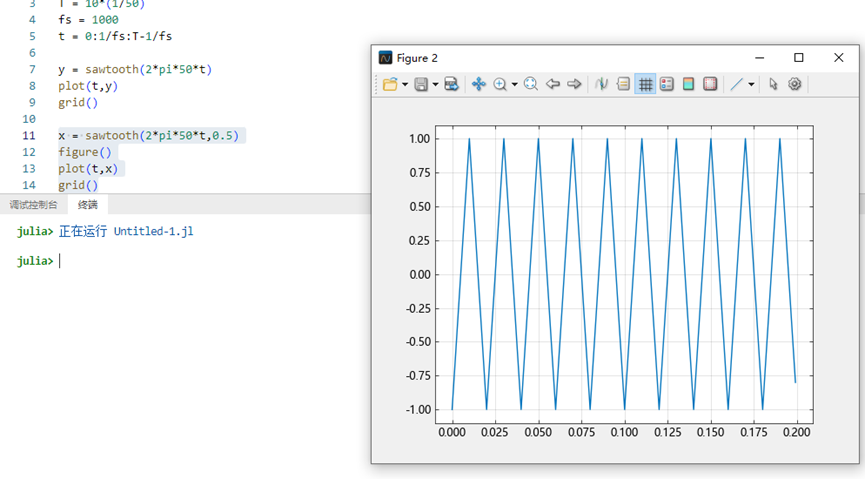Activate the data cursor tool icon
Screen dimensions: 865x479
point(601,84)
